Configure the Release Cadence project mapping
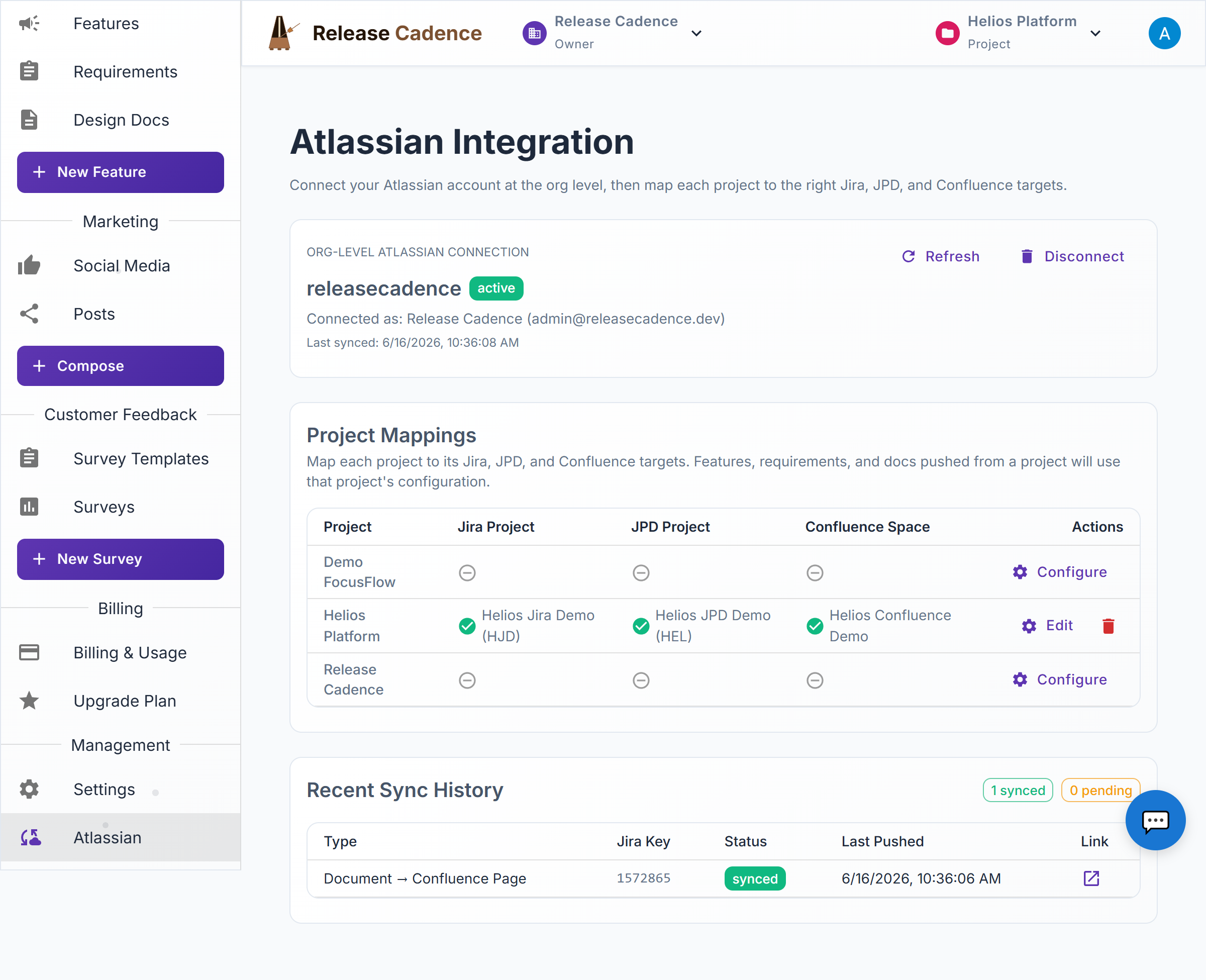 tap(1059, 679)
